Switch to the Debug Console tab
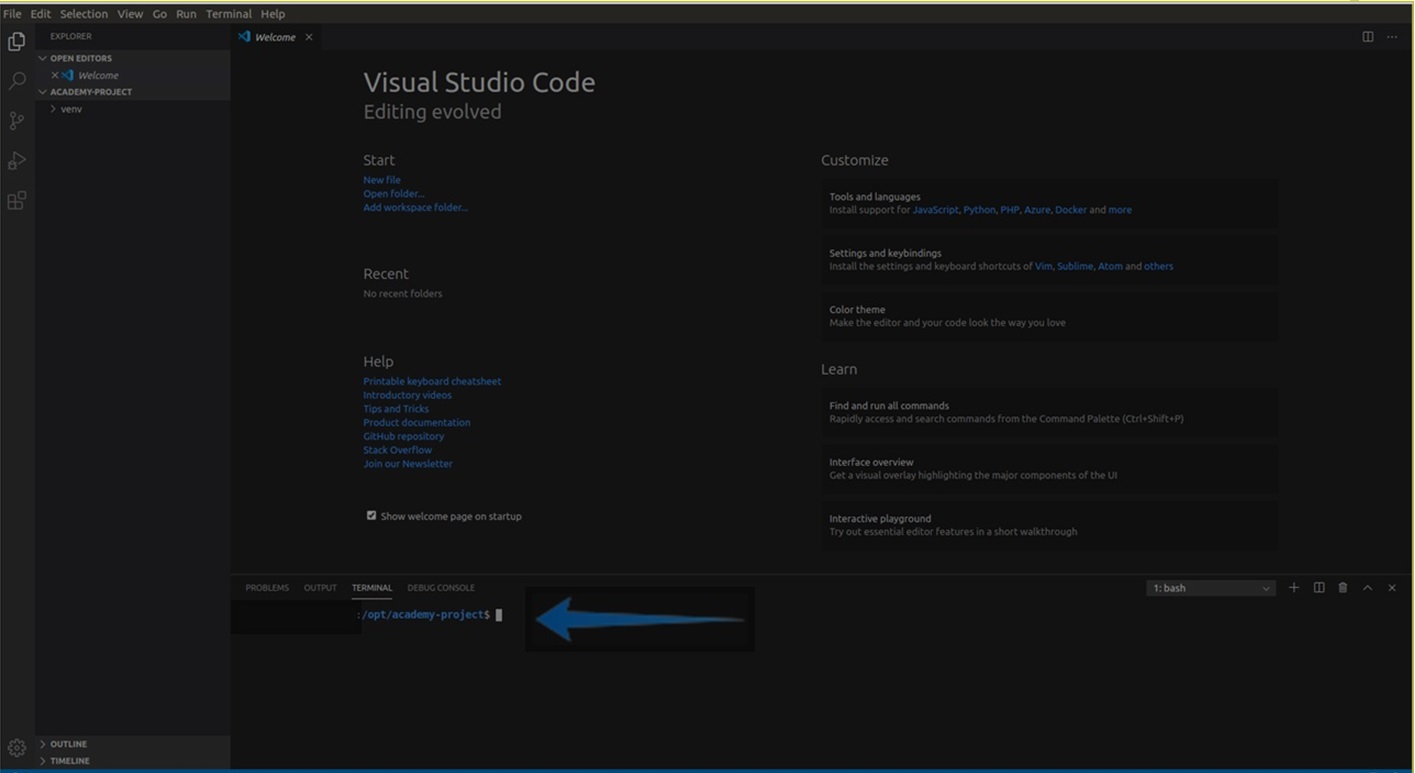Image resolution: width=1415 pixels, height=773 pixels. tap(441, 588)
